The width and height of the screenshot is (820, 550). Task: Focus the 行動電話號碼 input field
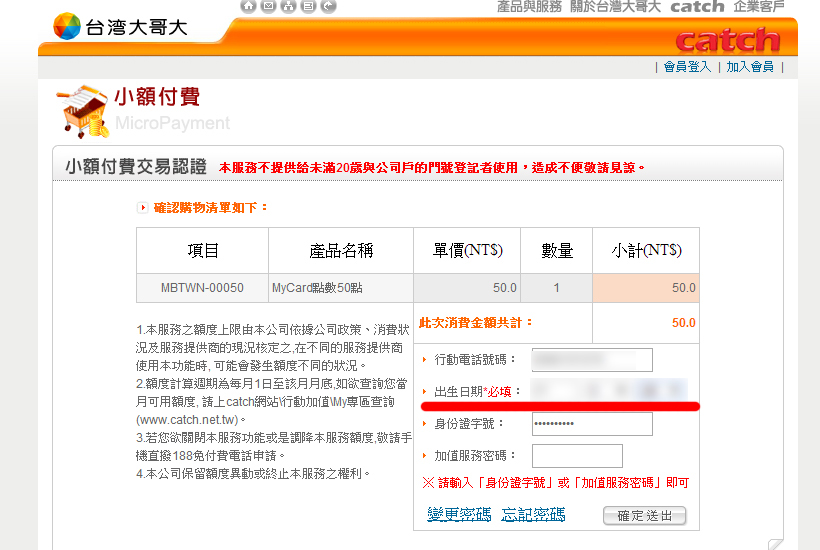592,360
